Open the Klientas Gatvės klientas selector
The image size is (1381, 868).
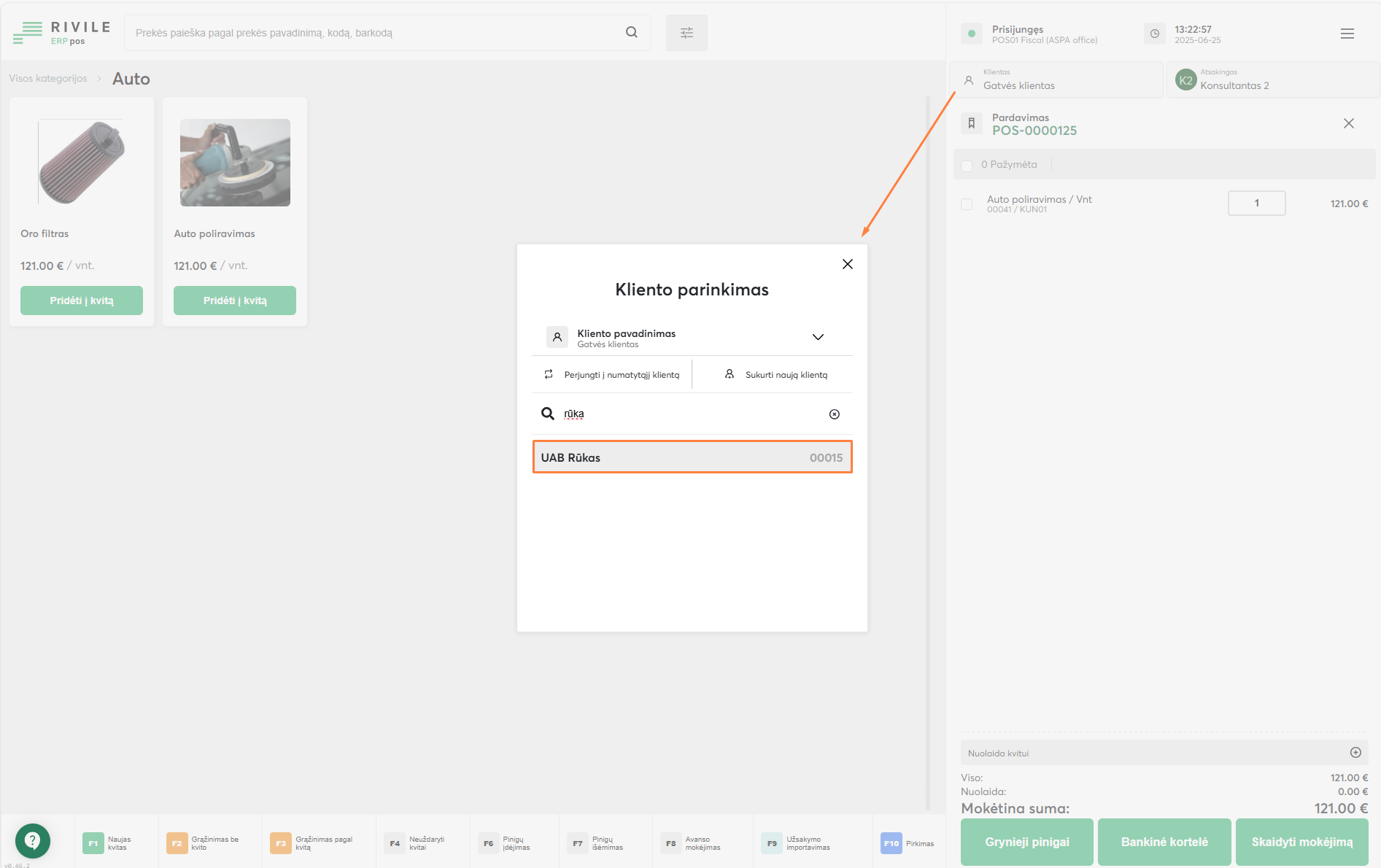click(1055, 80)
